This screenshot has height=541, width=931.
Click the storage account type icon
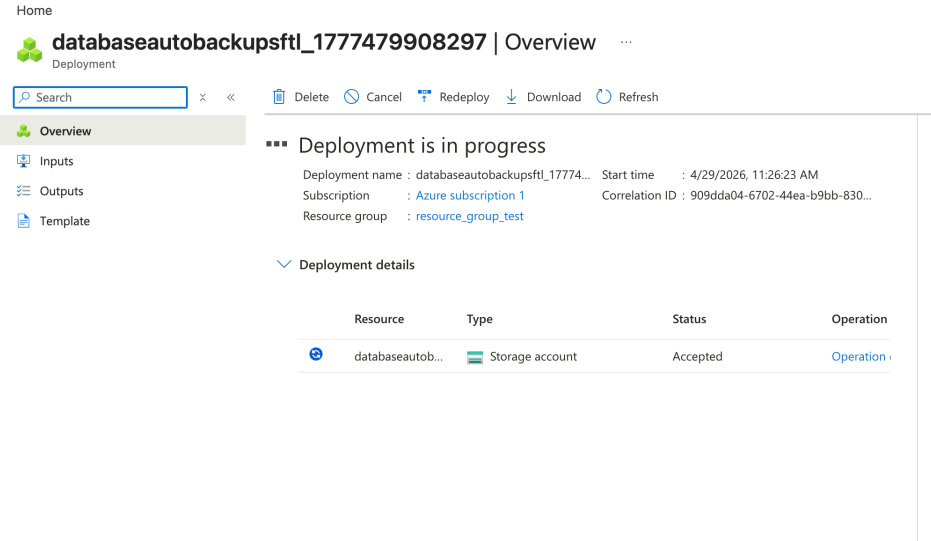[x=476, y=357]
